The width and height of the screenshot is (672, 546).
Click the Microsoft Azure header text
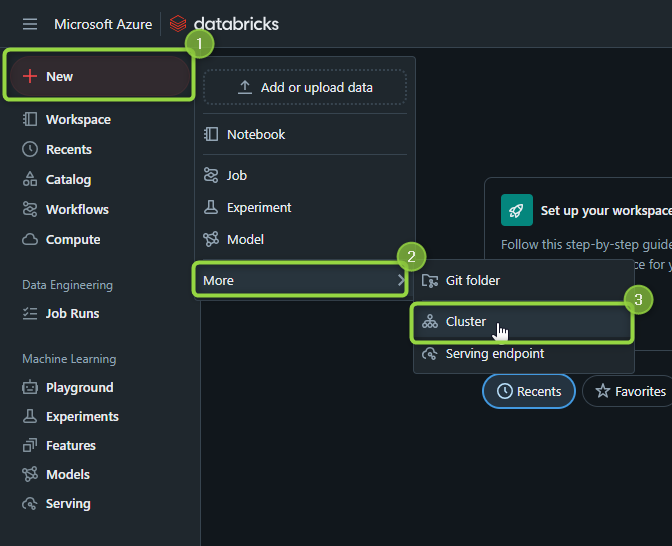pyautogui.click(x=103, y=24)
